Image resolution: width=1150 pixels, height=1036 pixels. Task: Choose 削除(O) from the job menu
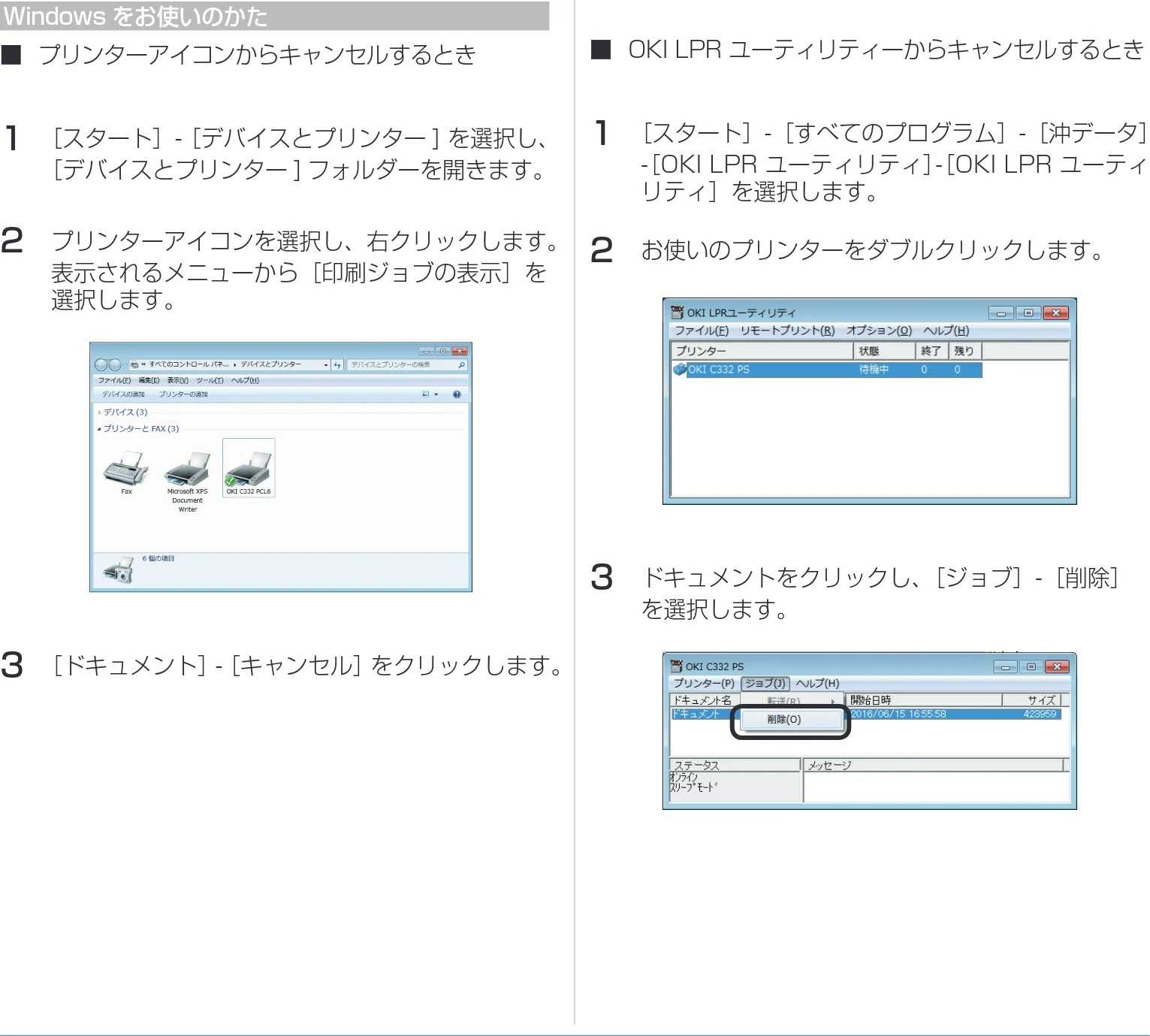click(x=792, y=720)
